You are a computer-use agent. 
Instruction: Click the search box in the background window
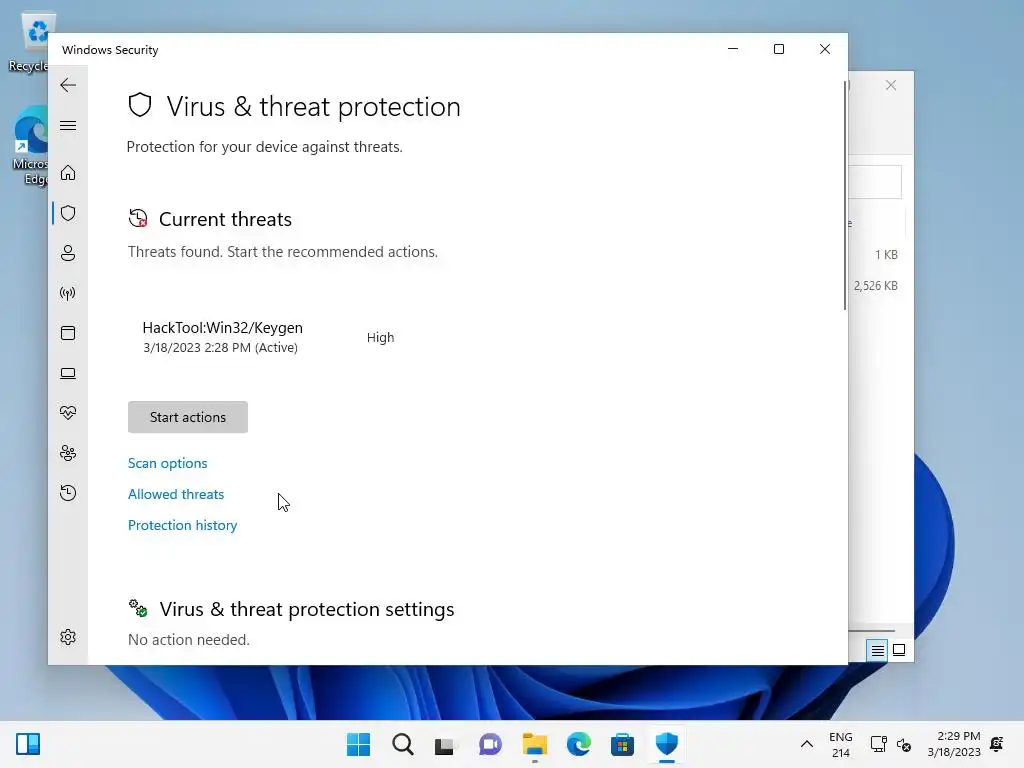pyautogui.click(x=875, y=182)
